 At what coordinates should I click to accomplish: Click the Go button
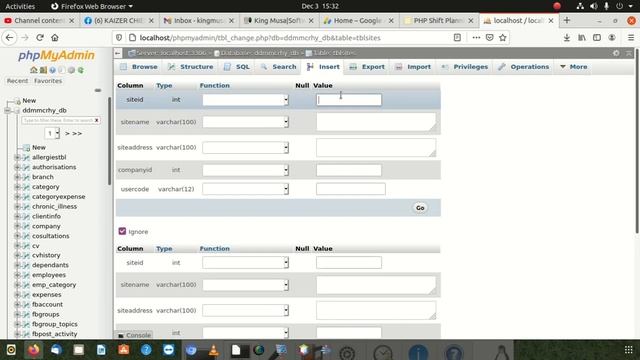pos(420,208)
